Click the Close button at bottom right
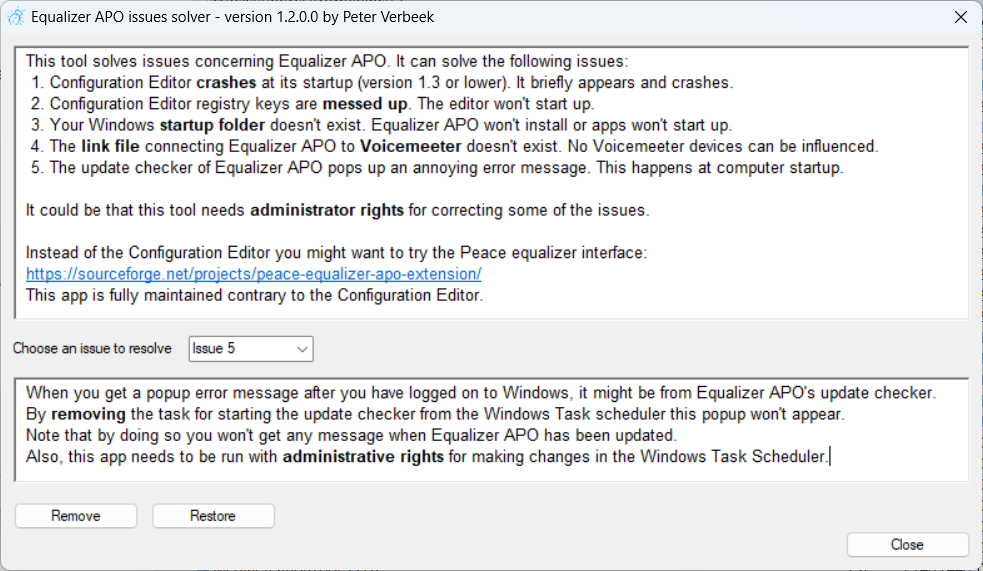983x571 pixels. [907, 545]
